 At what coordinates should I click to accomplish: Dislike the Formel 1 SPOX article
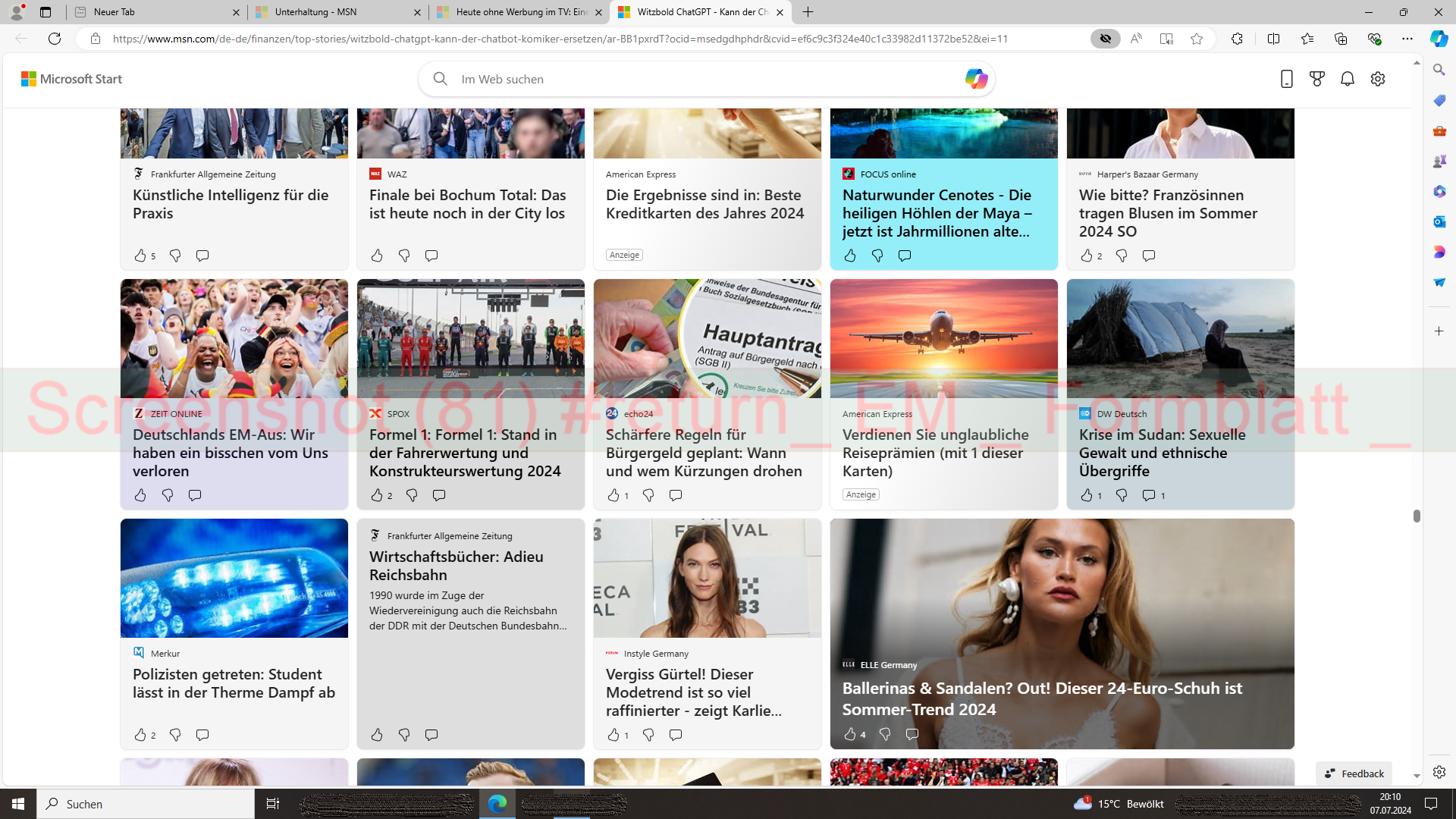(412, 495)
